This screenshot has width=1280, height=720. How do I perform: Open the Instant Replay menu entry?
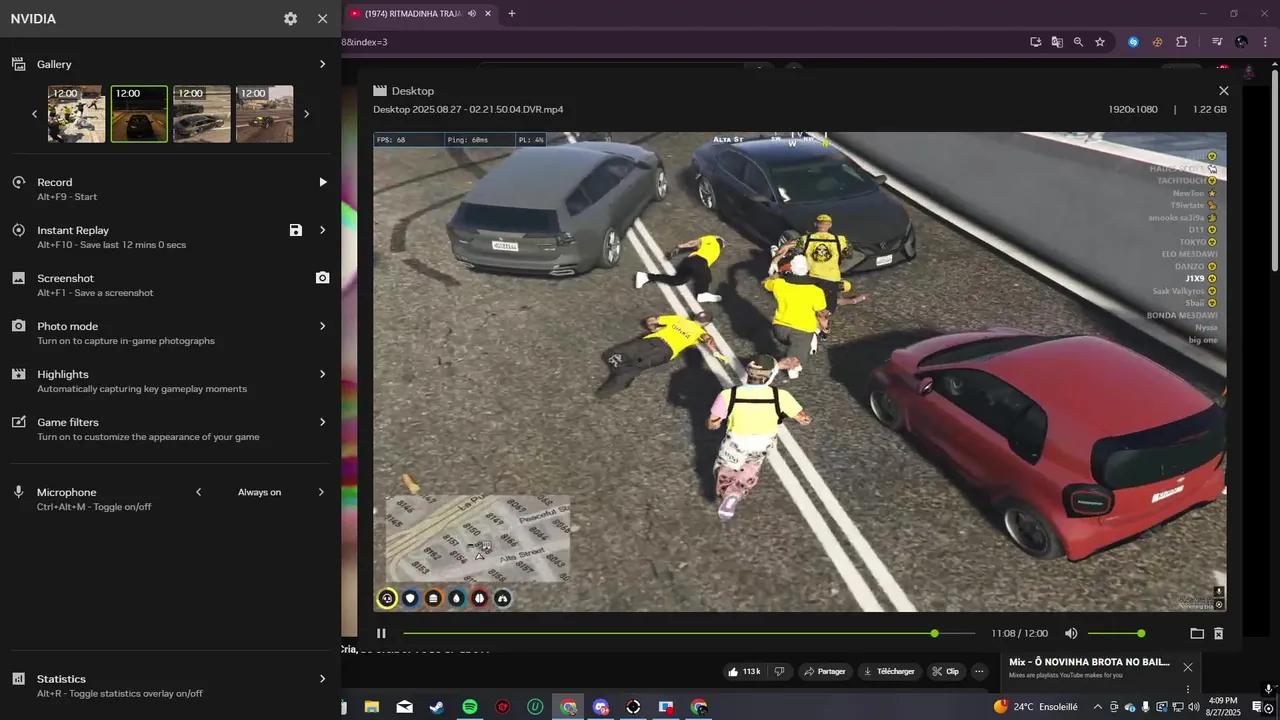point(170,237)
